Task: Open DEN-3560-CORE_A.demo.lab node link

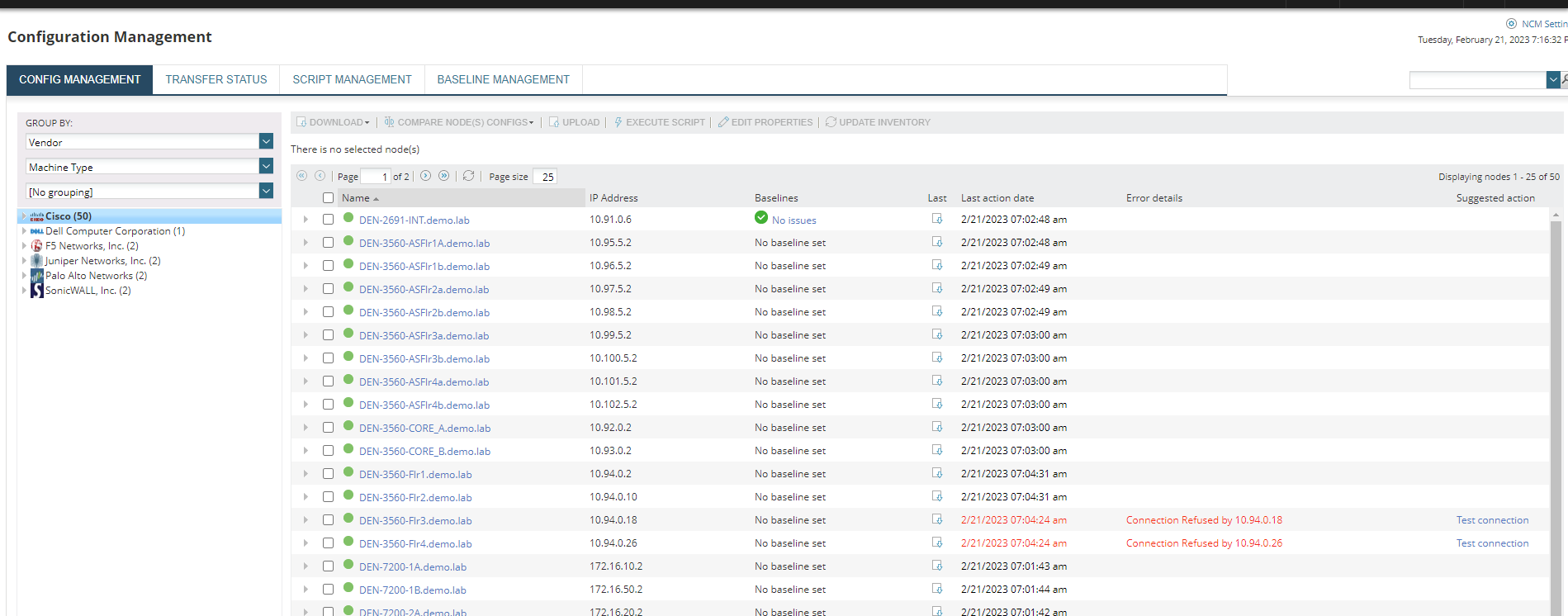Action: click(x=424, y=428)
